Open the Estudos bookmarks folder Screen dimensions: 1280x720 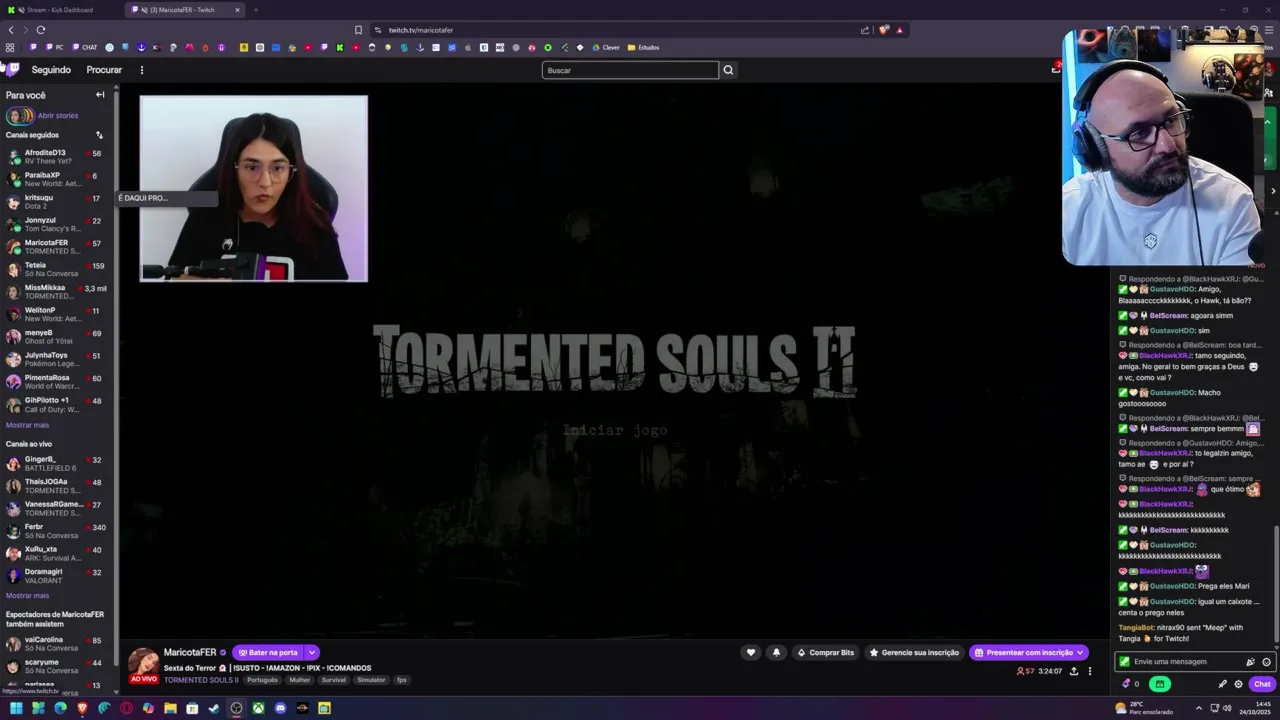[x=643, y=47]
